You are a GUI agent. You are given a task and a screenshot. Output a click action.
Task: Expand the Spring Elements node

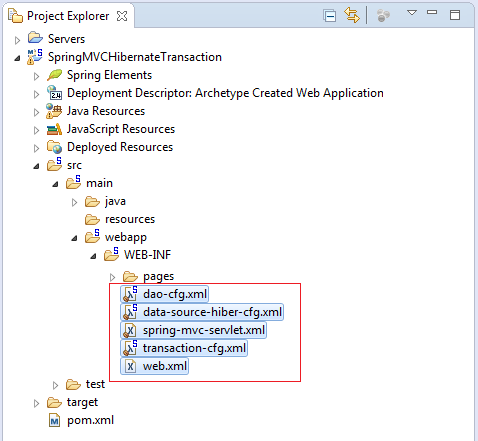coord(36,77)
